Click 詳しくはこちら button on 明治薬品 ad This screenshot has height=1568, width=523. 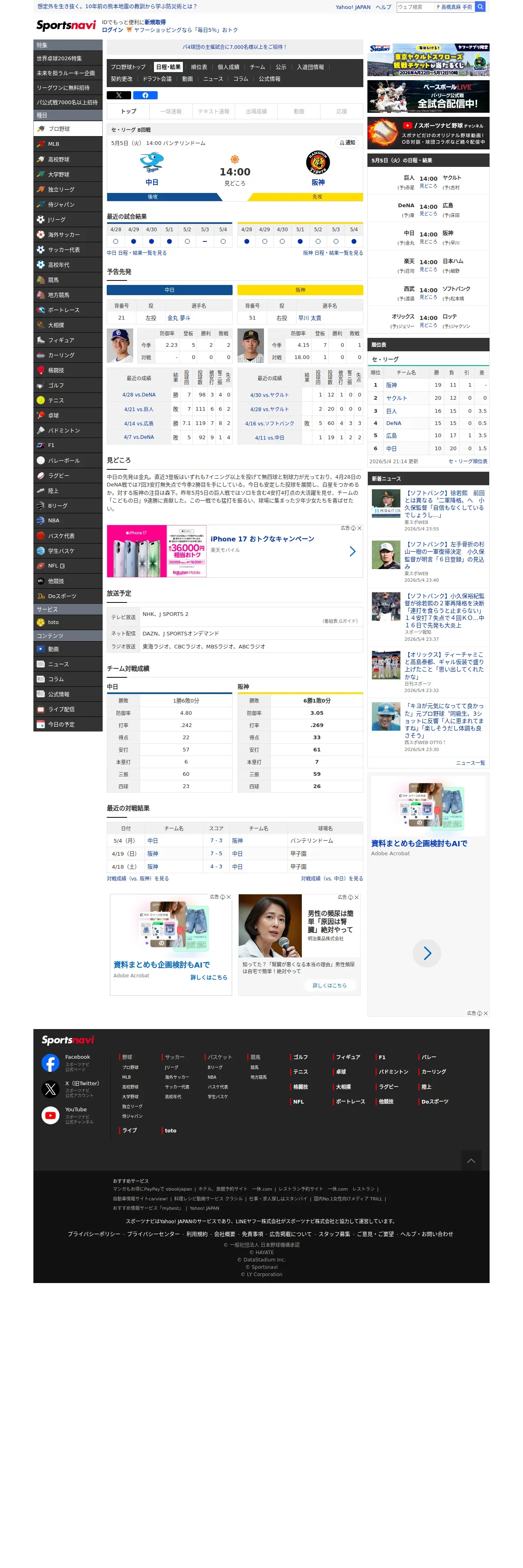[x=330, y=985]
